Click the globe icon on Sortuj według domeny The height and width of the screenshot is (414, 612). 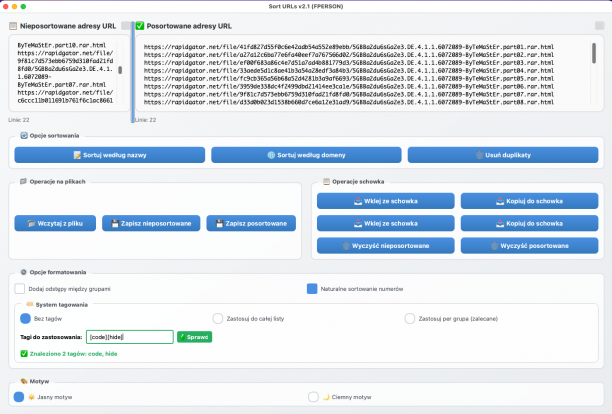tap(271, 155)
